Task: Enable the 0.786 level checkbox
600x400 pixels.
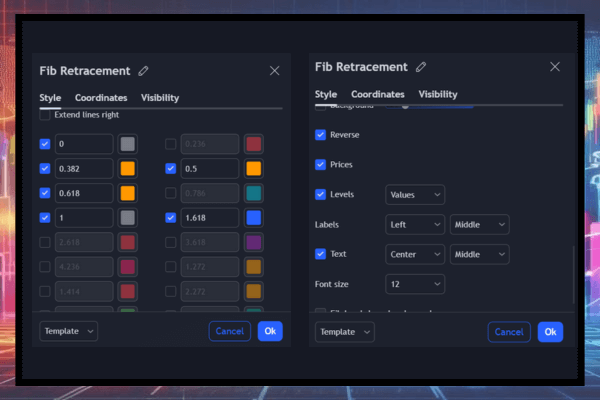Action: (x=170, y=193)
